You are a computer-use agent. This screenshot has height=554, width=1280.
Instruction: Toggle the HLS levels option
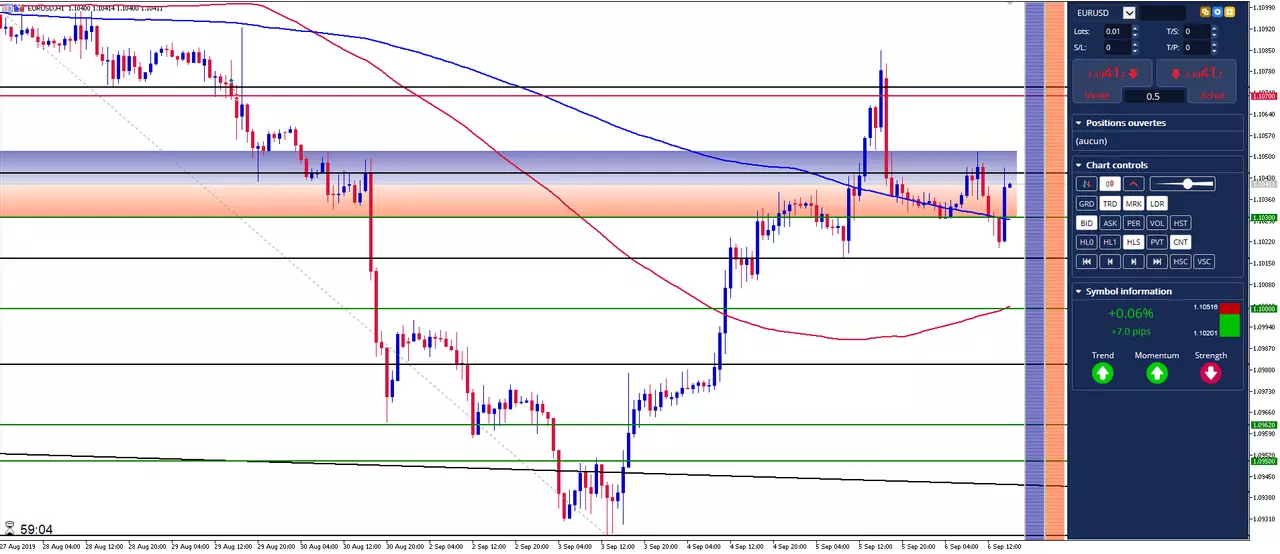(1133, 242)
